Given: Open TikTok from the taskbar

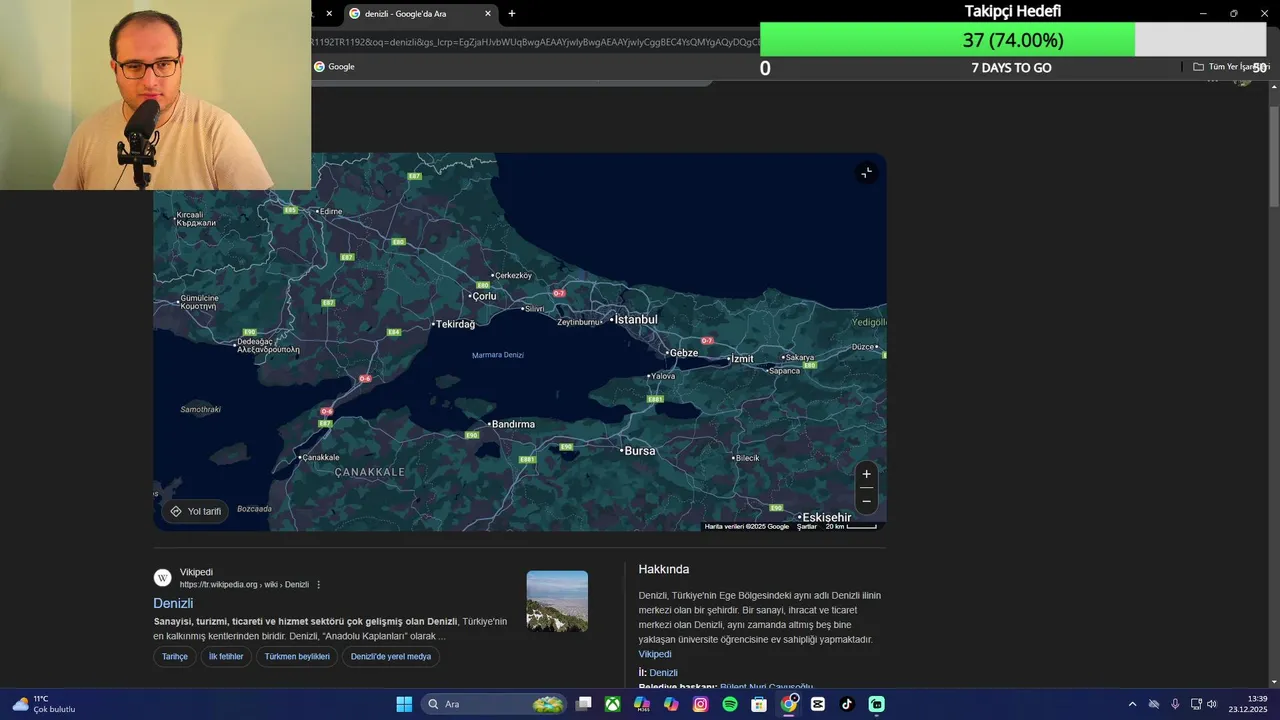Looking at the screenshot, I should coord(847,704).
